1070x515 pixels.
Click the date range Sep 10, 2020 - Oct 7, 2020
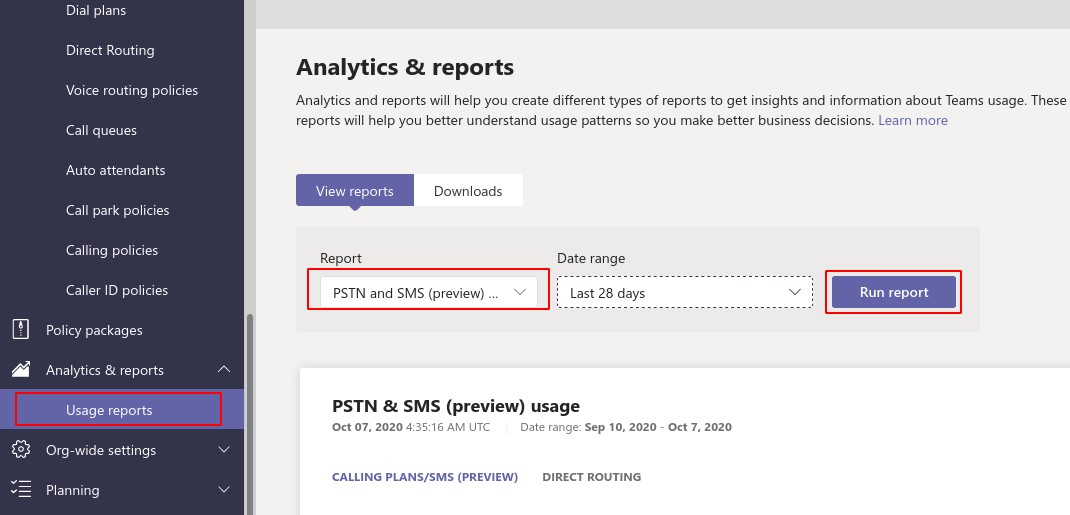[x=658, y=428]
